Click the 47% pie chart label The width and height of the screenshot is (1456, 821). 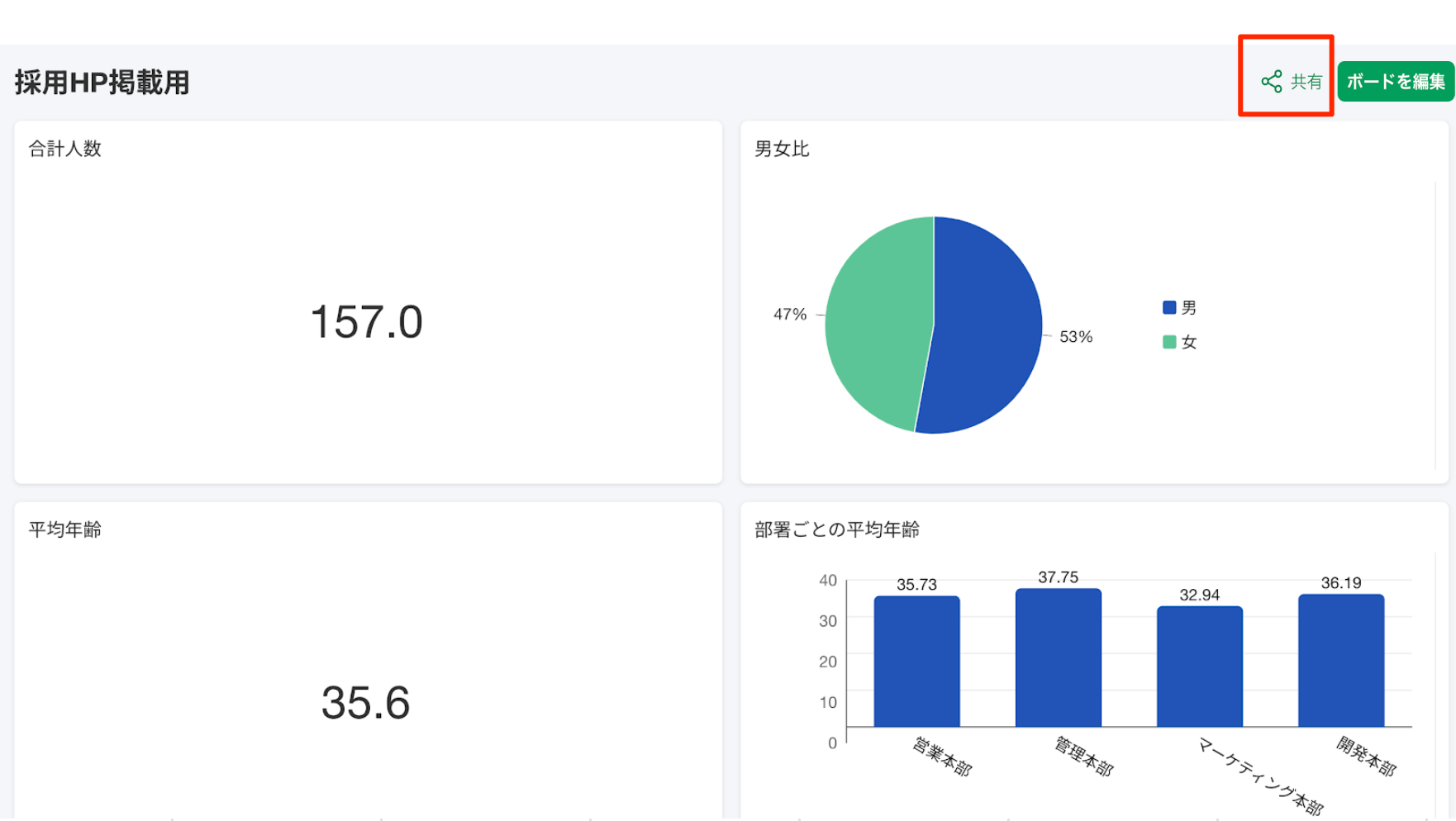click(789, 315)
